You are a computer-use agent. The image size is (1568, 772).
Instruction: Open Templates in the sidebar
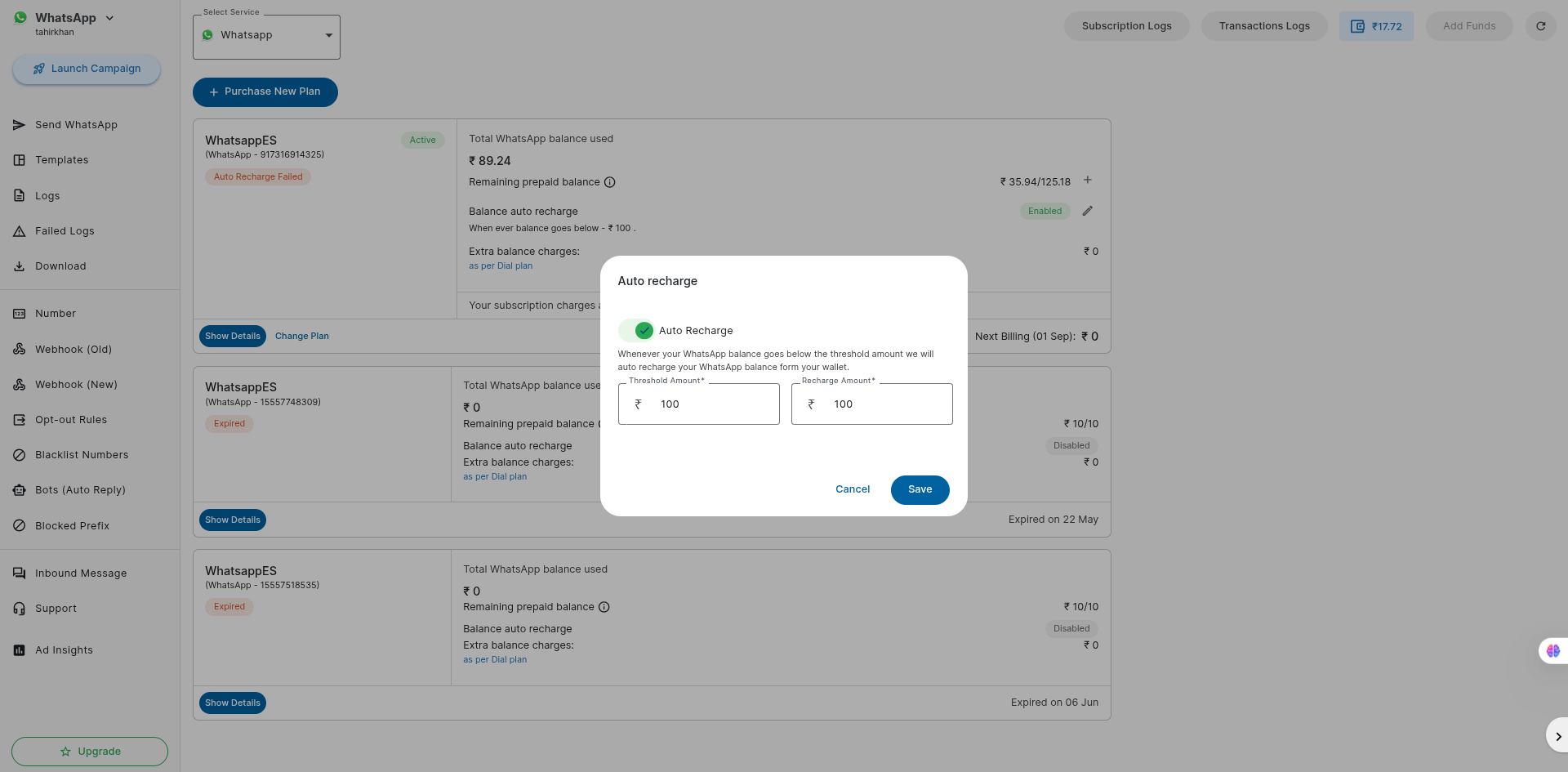[61, 160]
